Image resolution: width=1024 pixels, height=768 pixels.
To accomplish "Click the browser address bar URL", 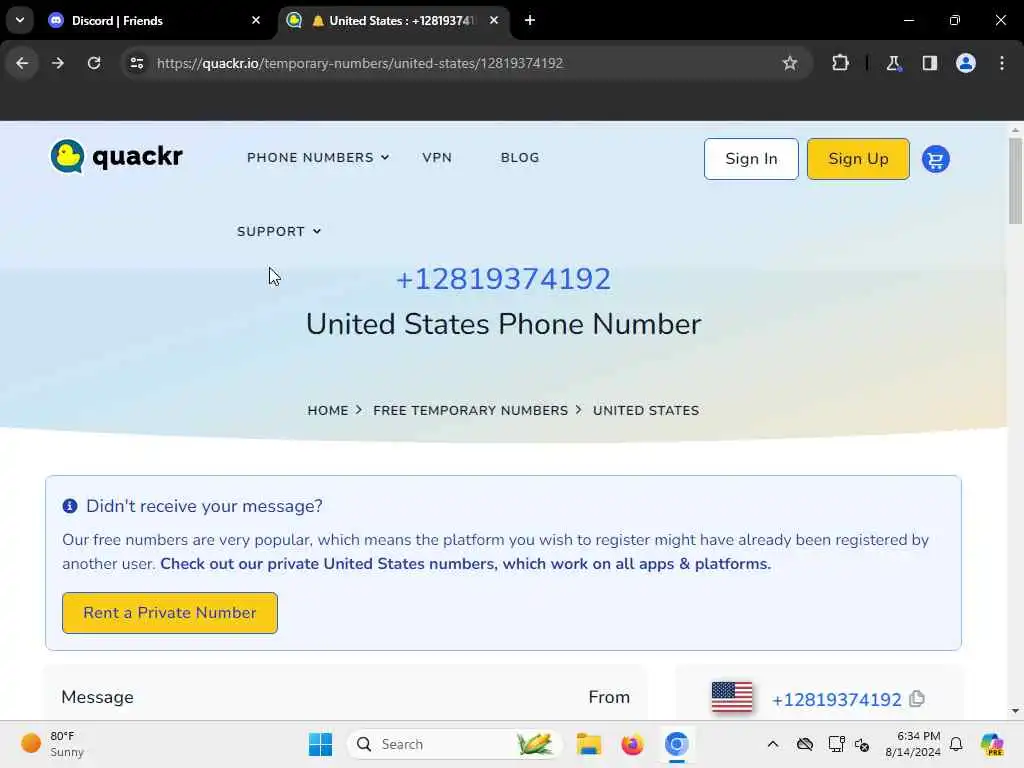I will [x=360, y=63].
